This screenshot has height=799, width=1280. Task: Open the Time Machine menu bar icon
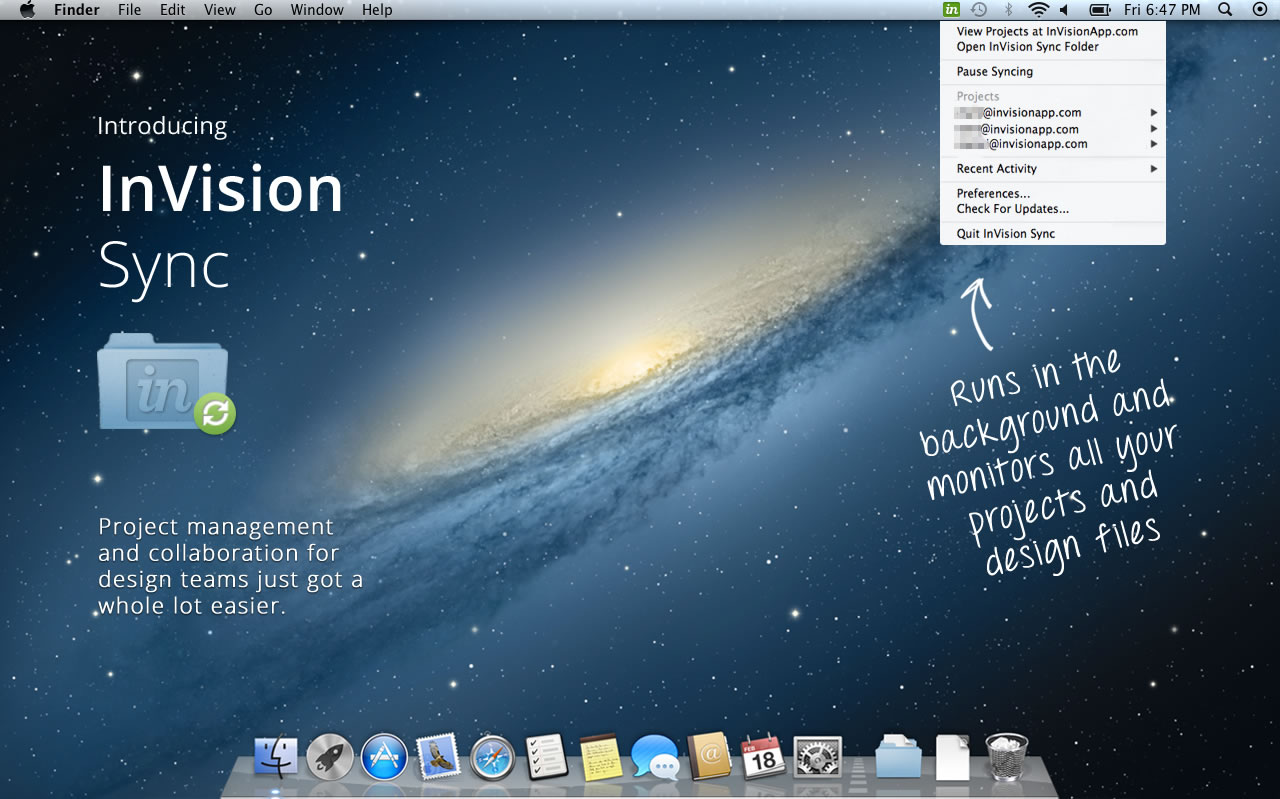[979, 10]
